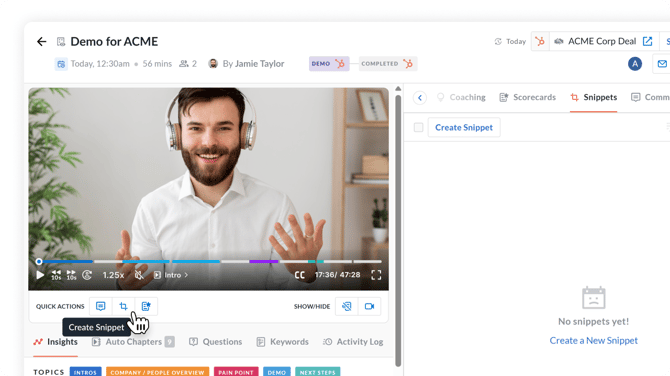The image size is (670, 376).
Task: Click the add scorecard quick action
Action: click(146, 306)
